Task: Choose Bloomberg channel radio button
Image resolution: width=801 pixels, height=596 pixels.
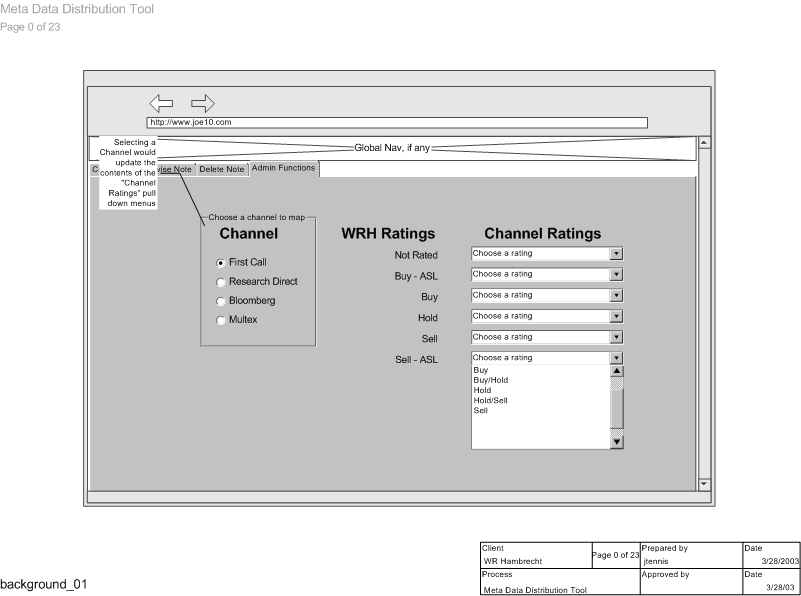Action: click(x=221, y=301)
